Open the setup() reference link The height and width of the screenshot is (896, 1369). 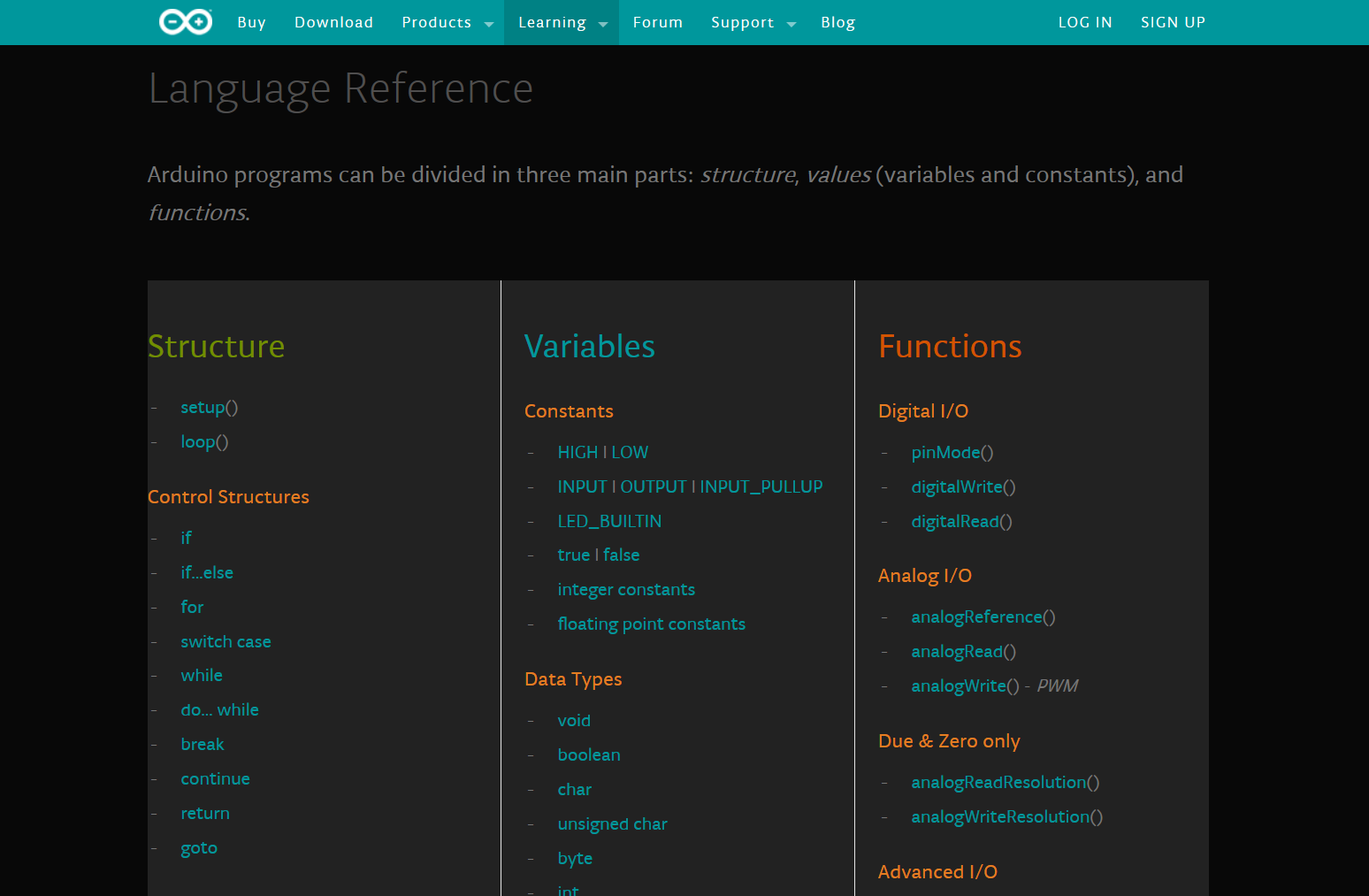tap(209, 407)
